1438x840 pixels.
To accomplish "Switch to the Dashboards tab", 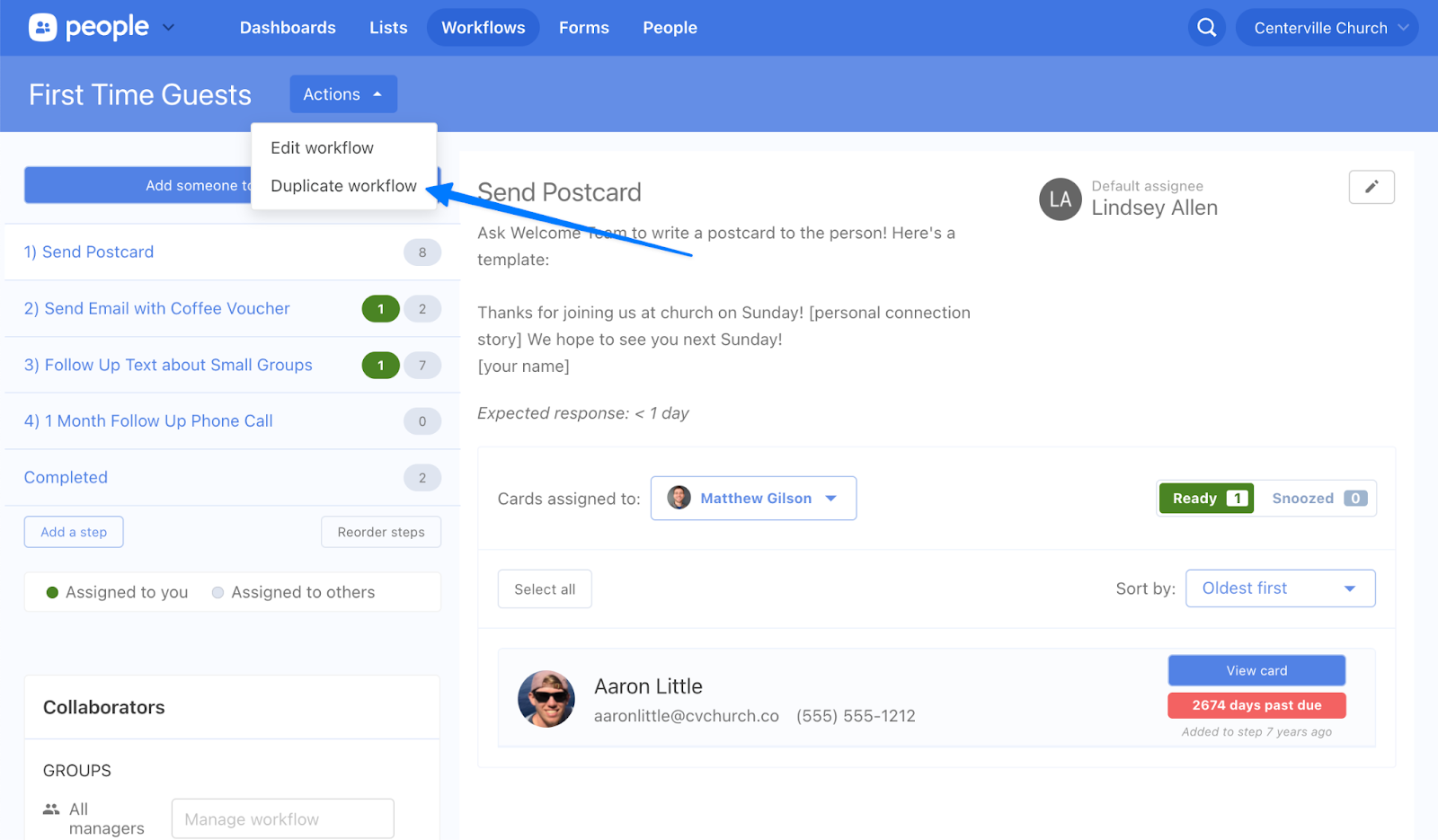I will click(288, 28).
